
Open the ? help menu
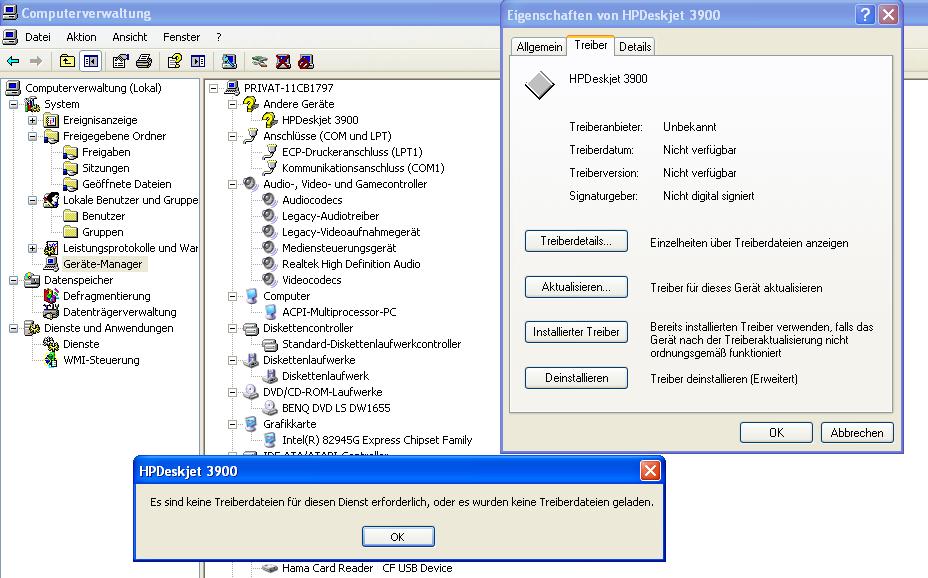click(x=219, y=37)
